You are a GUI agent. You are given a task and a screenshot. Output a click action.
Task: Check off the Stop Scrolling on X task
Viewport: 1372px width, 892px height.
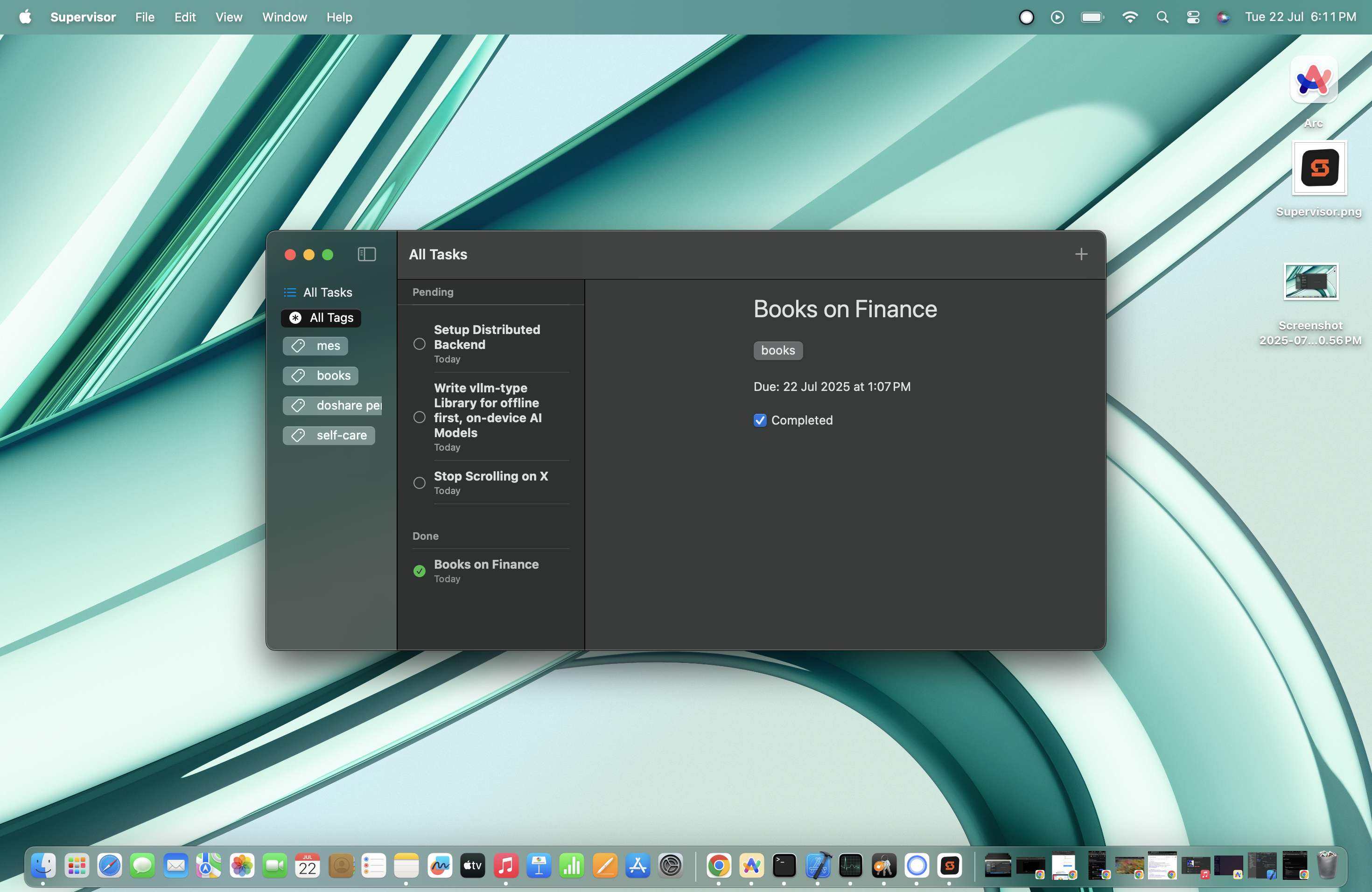click(x=419, y=483)
